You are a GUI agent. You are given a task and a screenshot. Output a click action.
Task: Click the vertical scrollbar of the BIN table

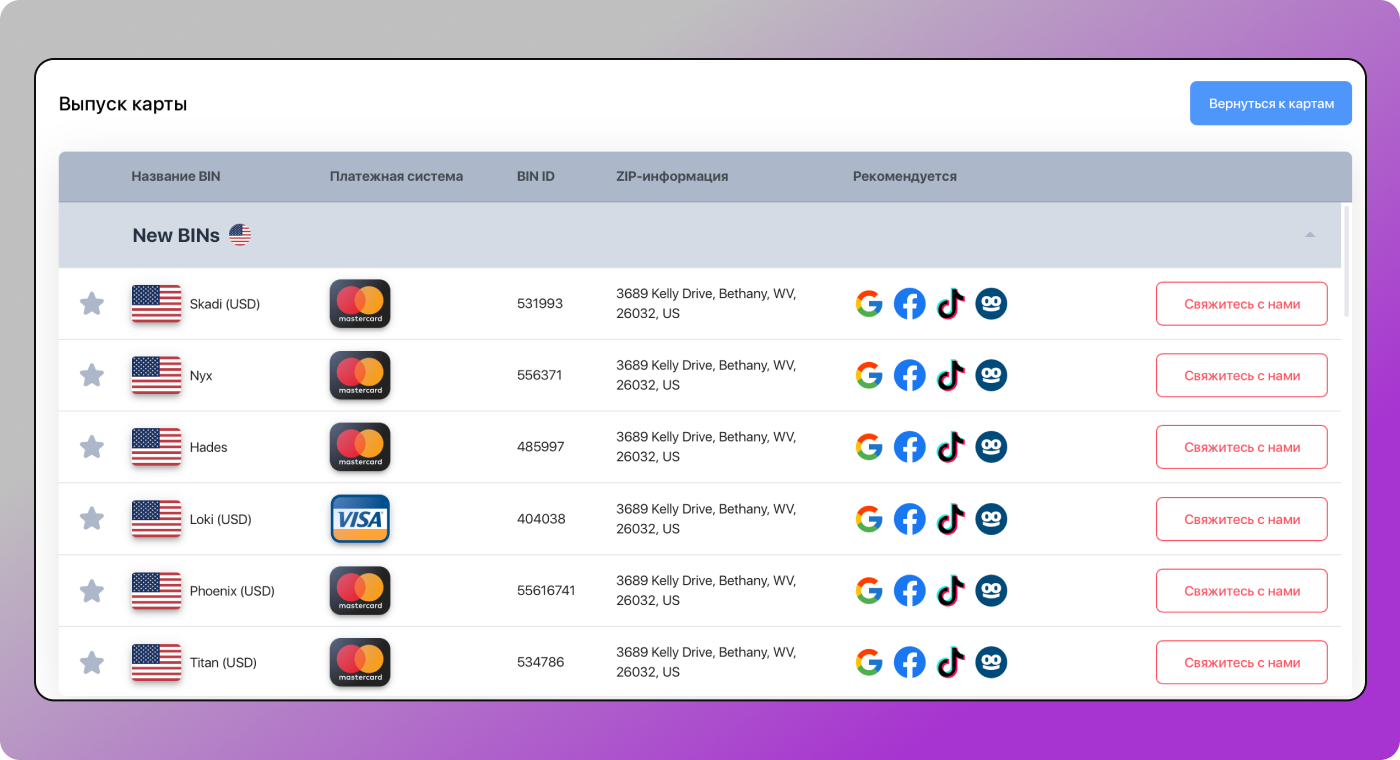[x=1346, y=262]
